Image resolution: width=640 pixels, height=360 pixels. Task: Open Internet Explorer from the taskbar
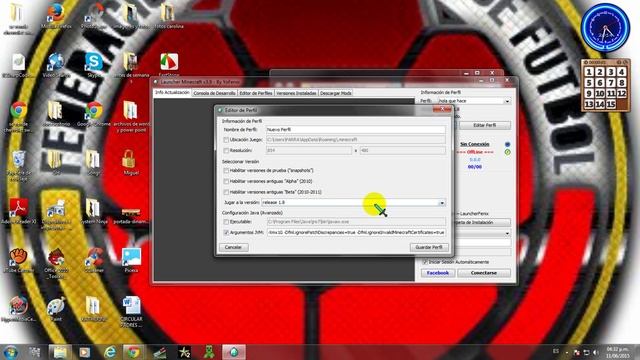pos(109,352)
